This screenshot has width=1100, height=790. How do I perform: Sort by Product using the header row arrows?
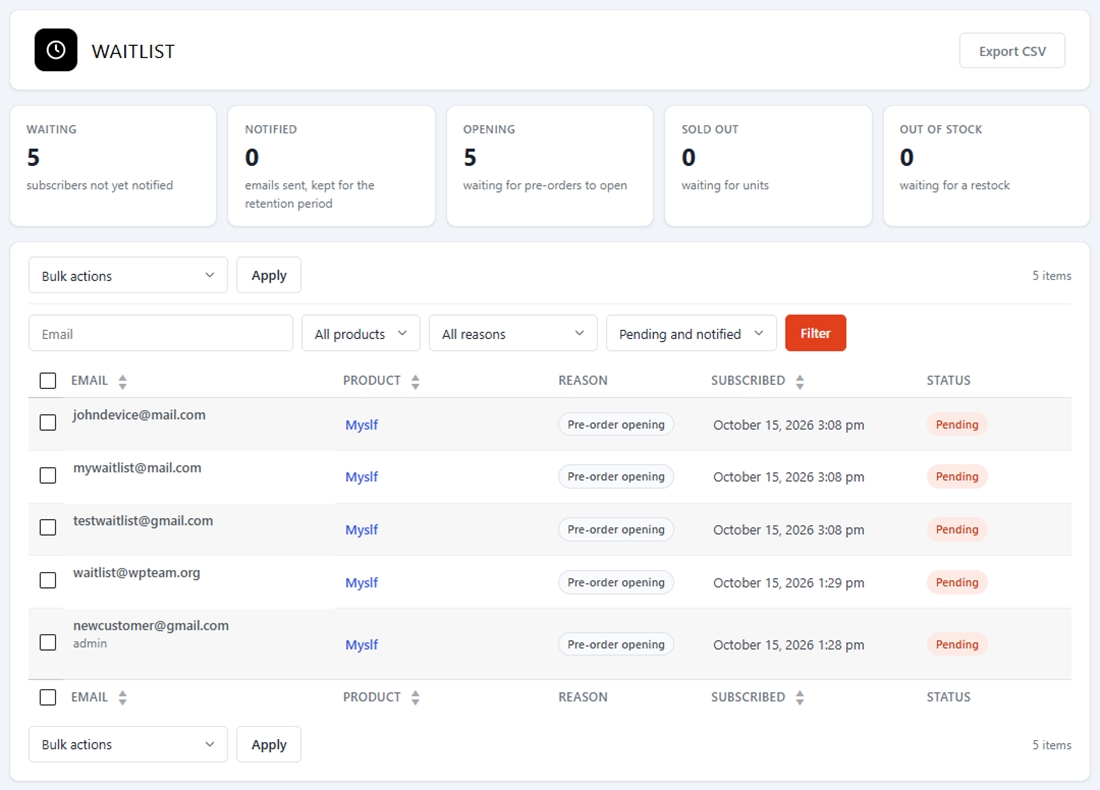pyautogui.click(x=415, y=382)
